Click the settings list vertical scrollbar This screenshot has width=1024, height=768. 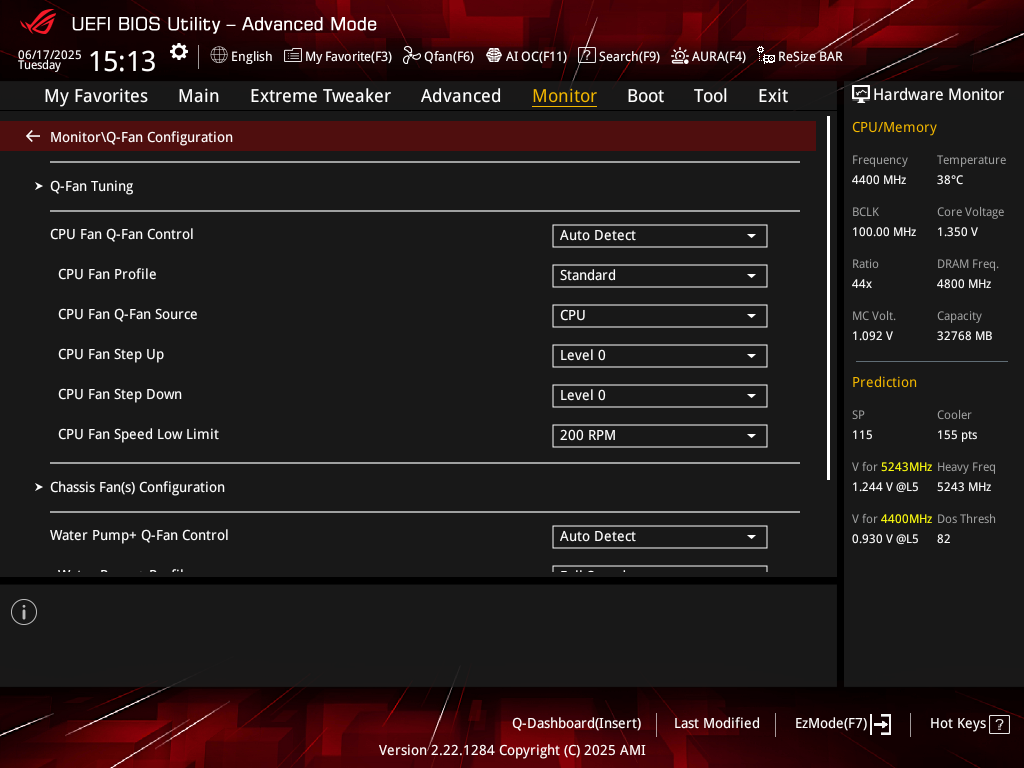point(828,298)
